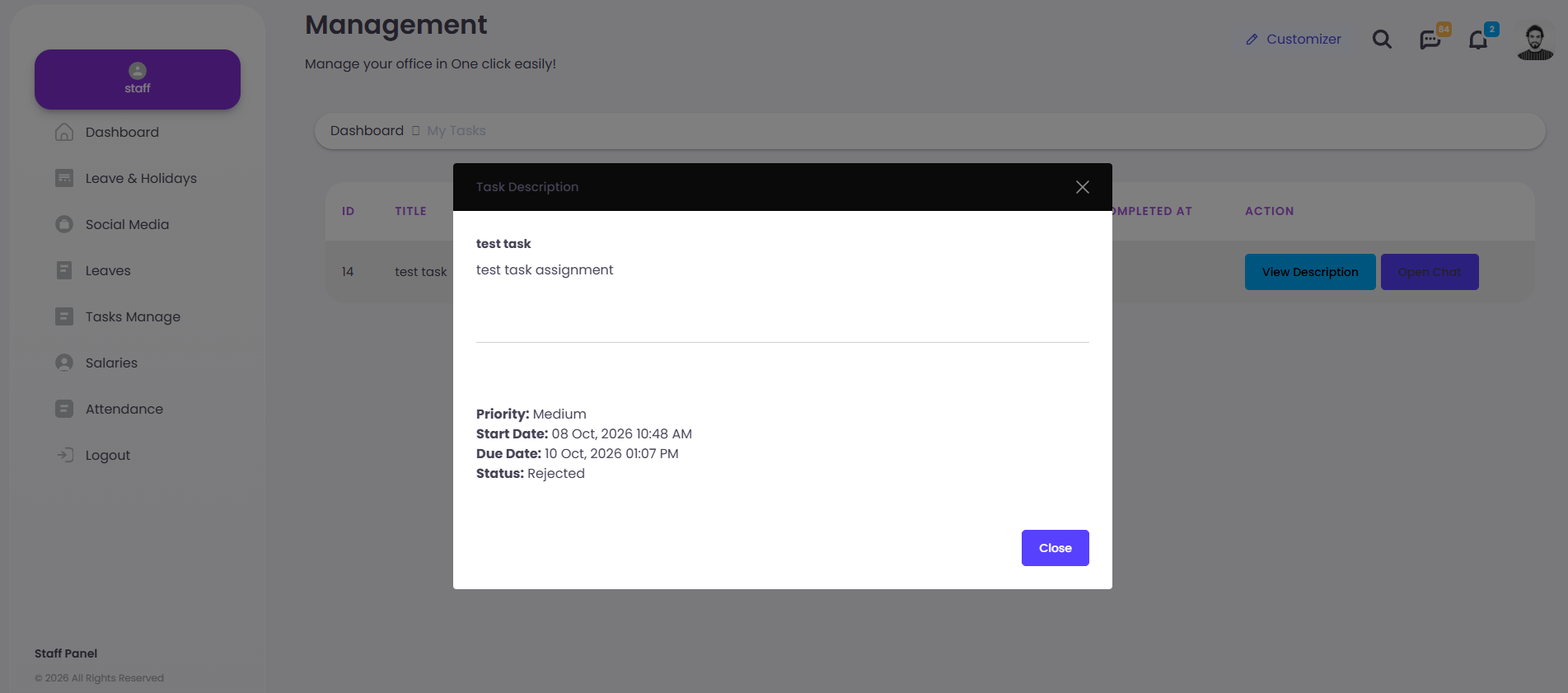1568x693 pixels.
Task: Click the TITLE column header
Action: (410, 211)
